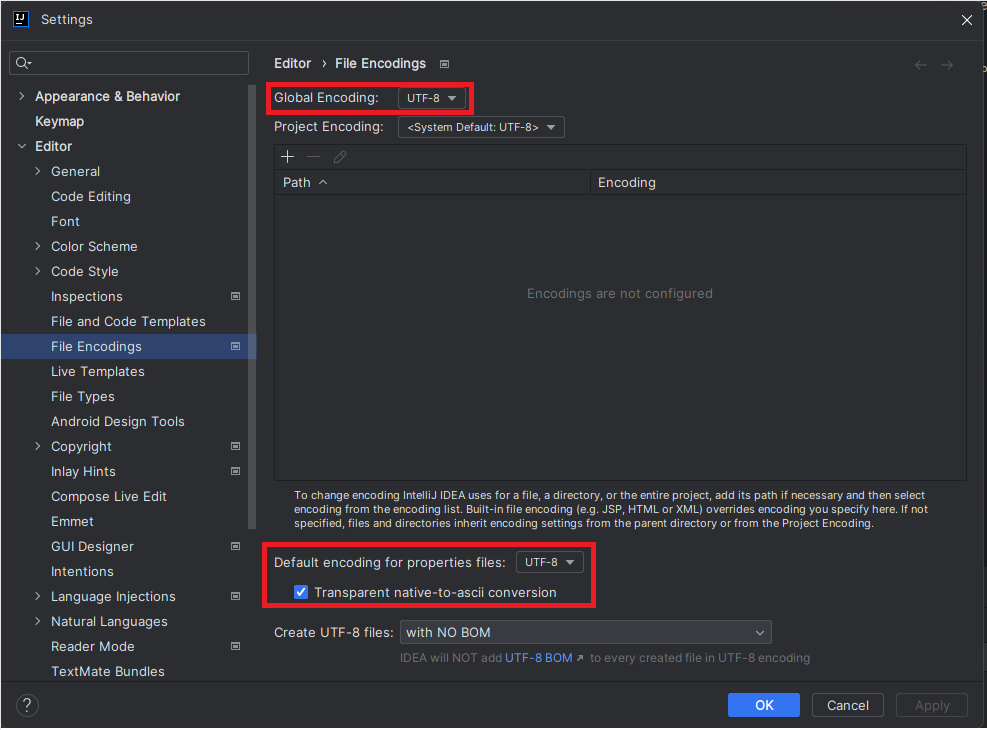Click the edit pencil icon
987x730 pixels.
[x=340, y=157]
